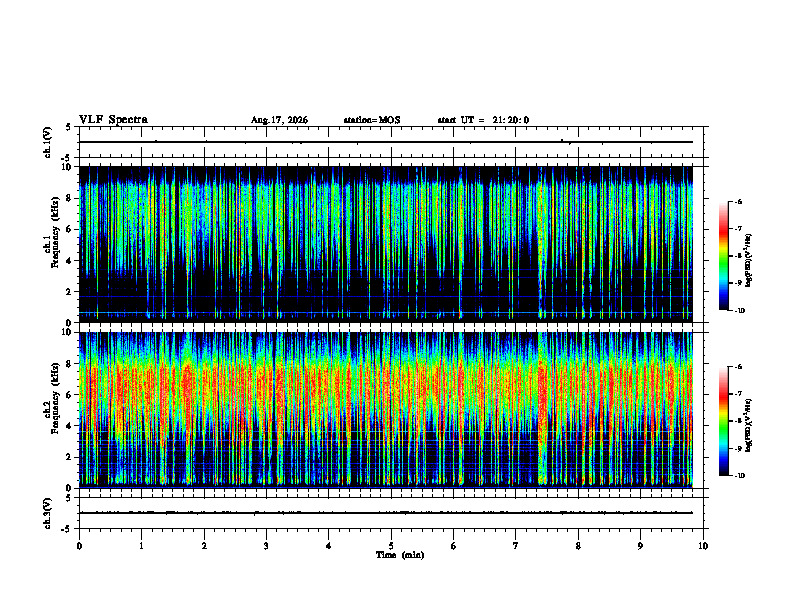The image size is (792, 612).
Task: Click time axis tick label "2"
Action: tap(204, 546)
